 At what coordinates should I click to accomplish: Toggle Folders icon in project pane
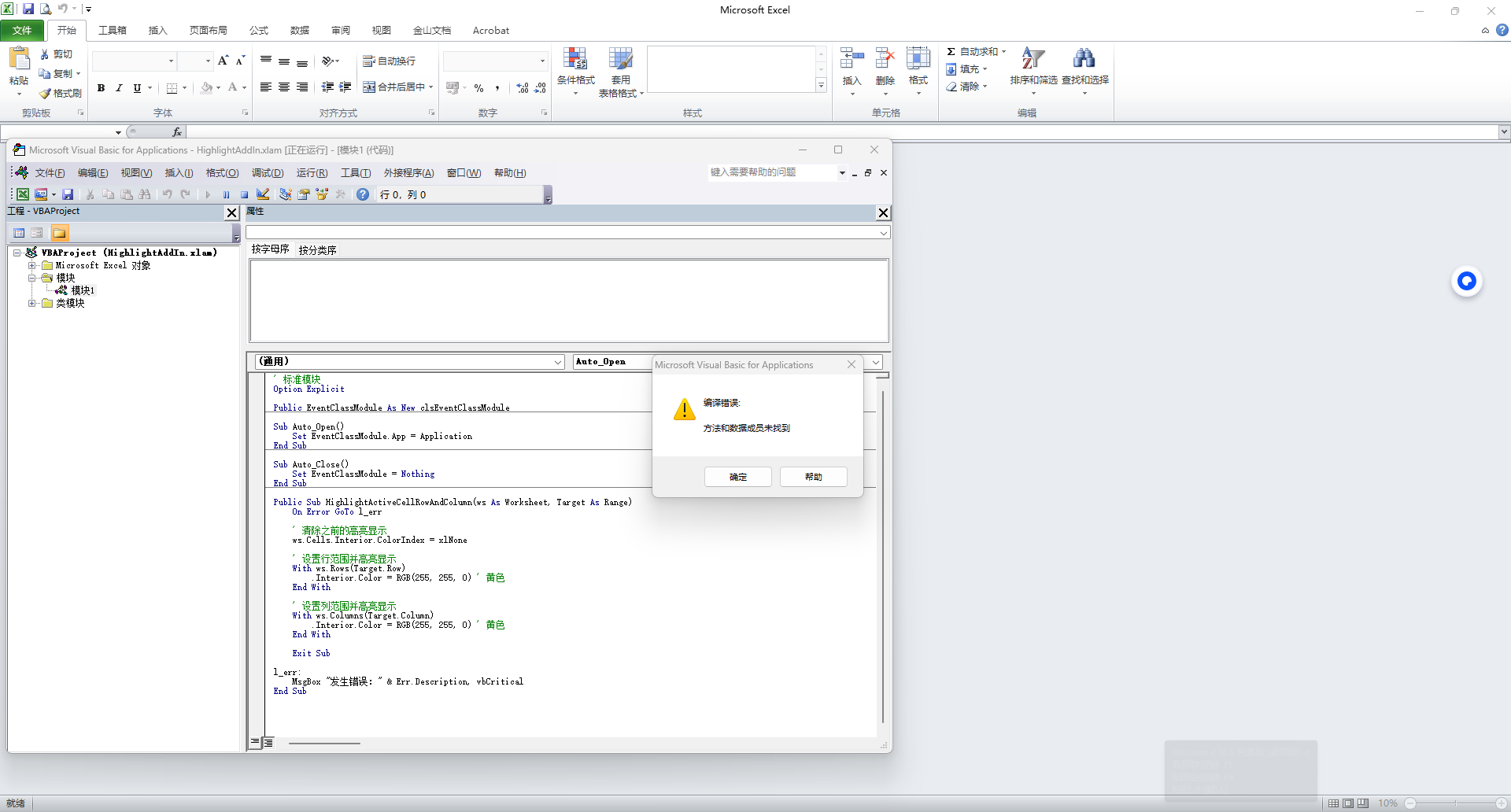[60, 233]
